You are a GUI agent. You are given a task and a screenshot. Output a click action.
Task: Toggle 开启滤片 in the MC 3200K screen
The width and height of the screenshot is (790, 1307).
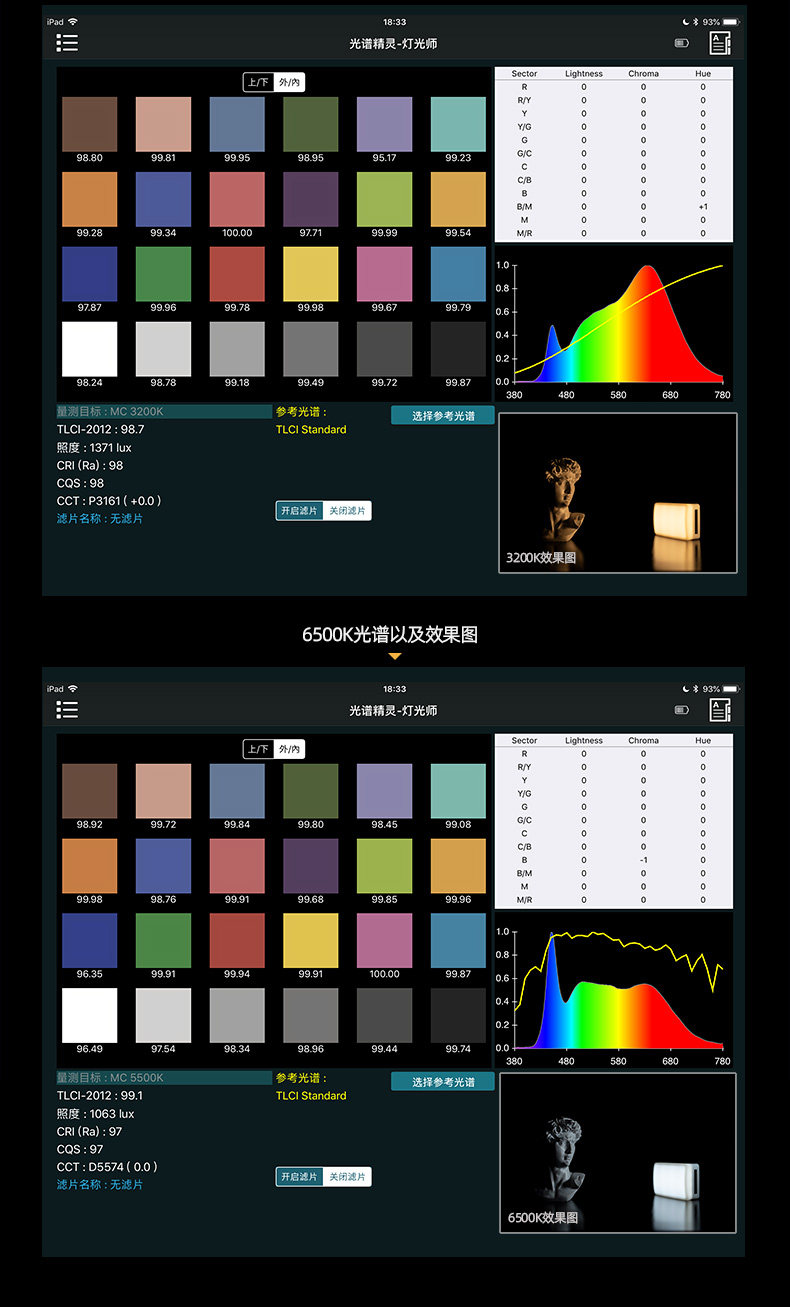[x=300, y=511]
